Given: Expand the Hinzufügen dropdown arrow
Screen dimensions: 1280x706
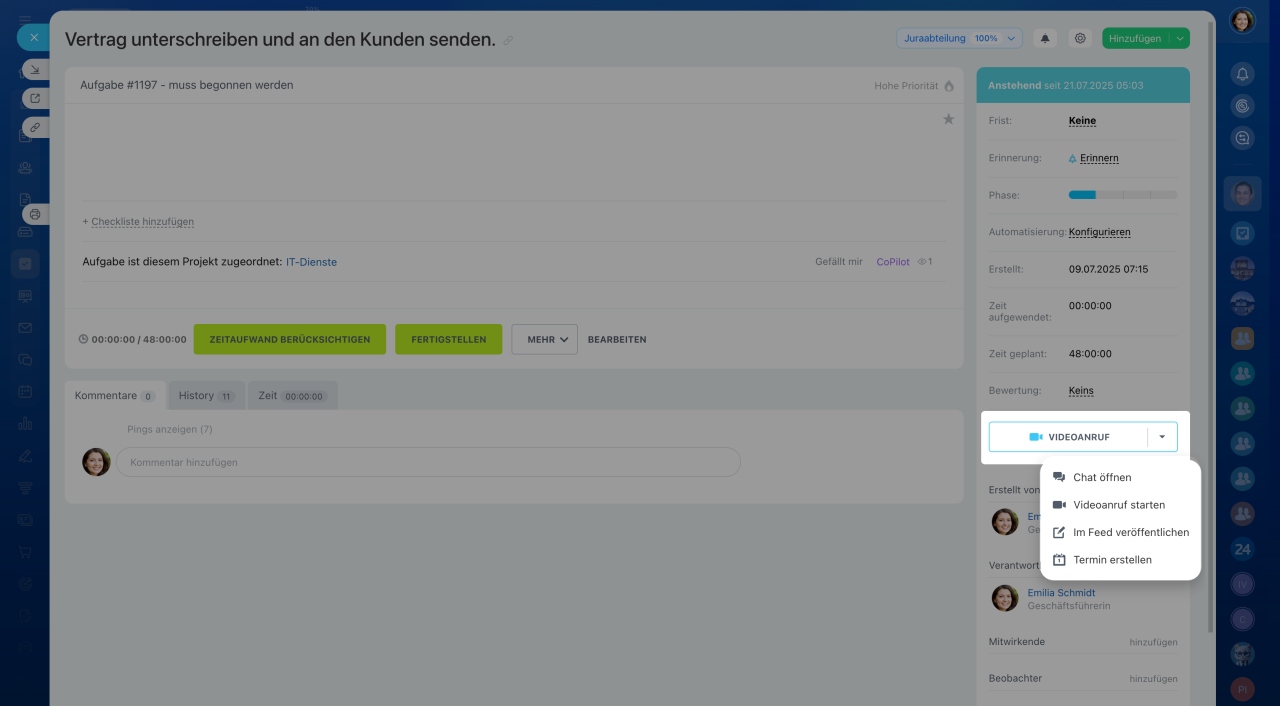Looking at the screenshot, I should [1180, 38].
